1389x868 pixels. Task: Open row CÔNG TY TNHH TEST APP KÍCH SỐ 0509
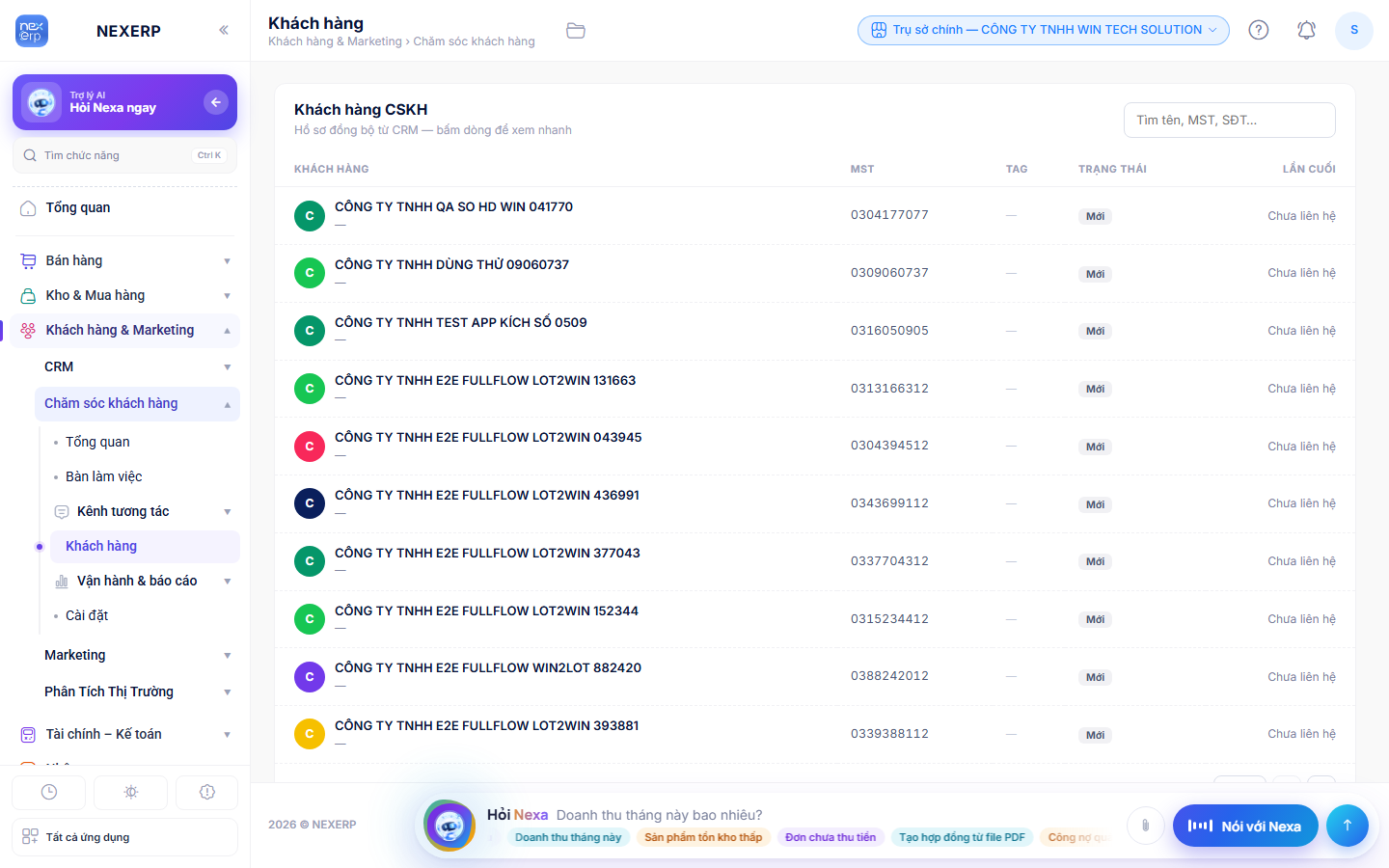point(815,331)
